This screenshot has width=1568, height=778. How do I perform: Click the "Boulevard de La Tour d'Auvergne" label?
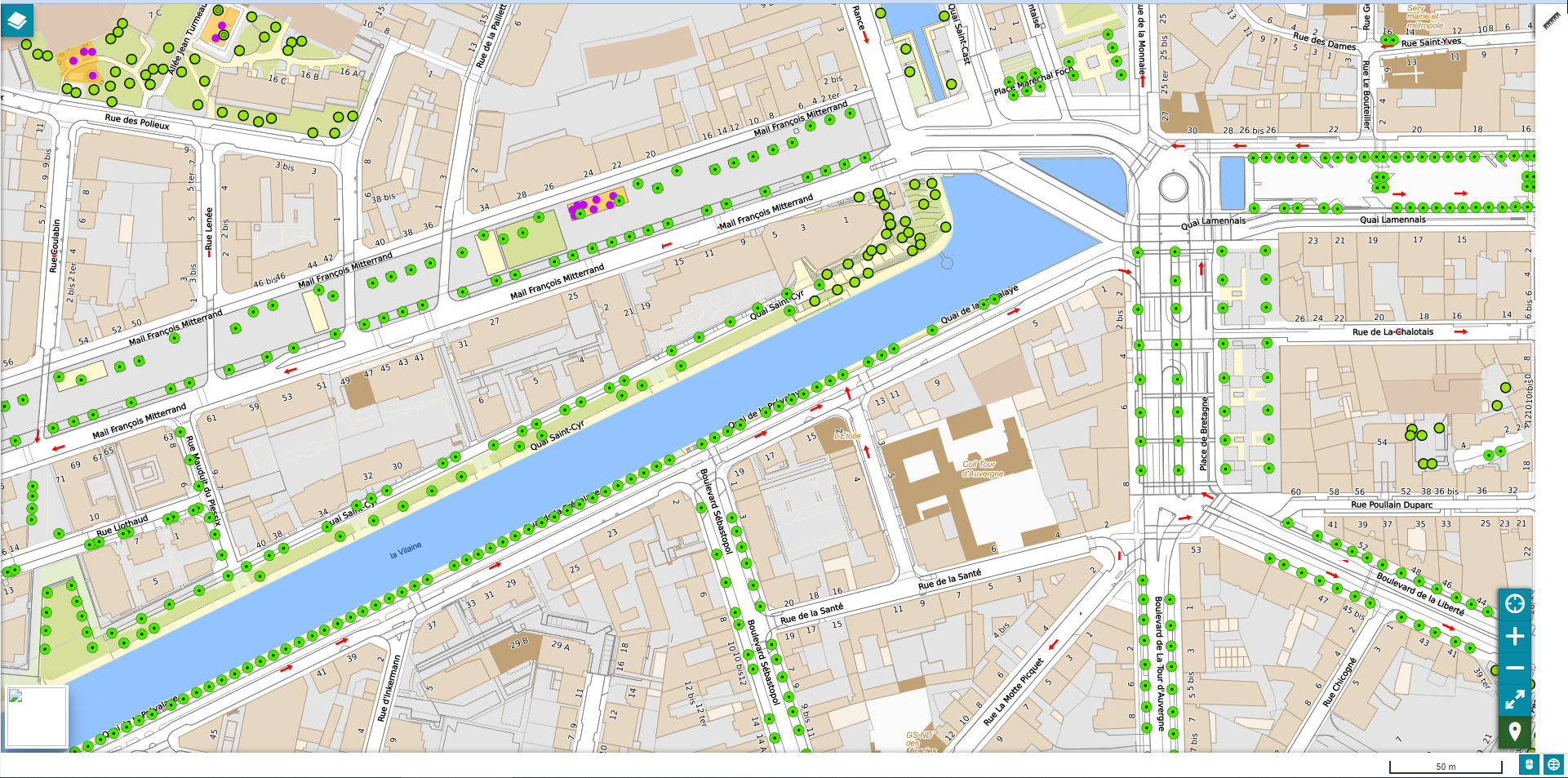1158,664
